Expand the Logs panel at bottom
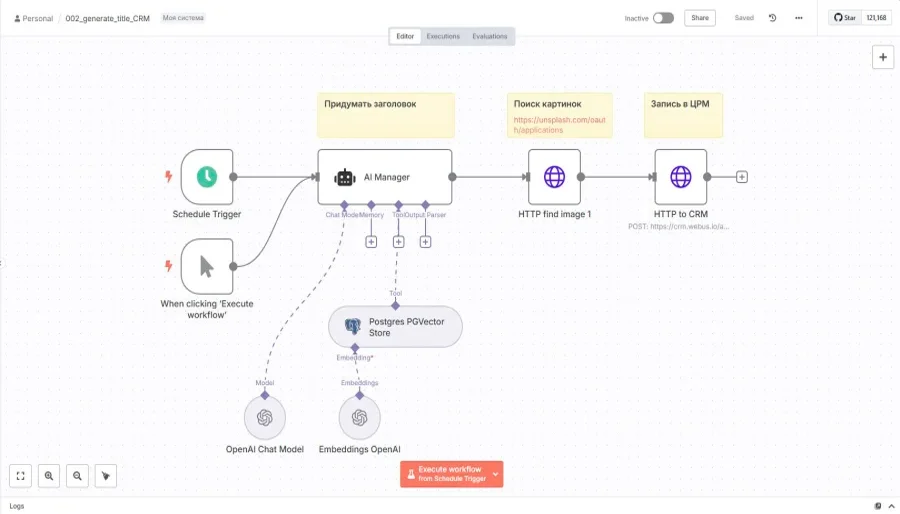 (17, 506)
